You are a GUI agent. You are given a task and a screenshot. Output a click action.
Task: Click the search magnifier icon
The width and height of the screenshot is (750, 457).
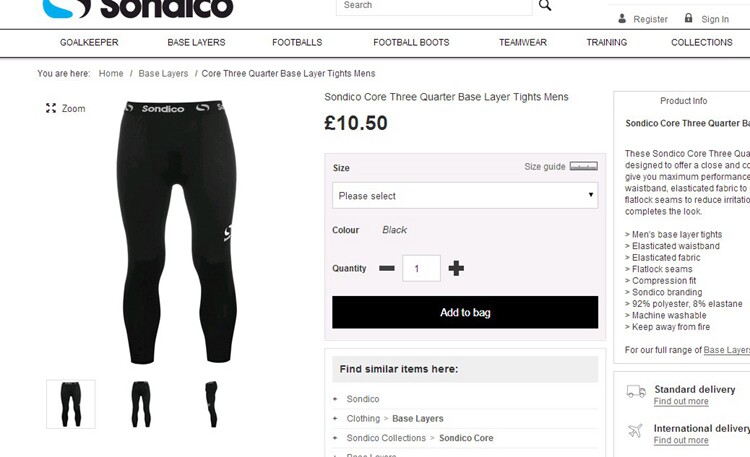tap(545, 5)
